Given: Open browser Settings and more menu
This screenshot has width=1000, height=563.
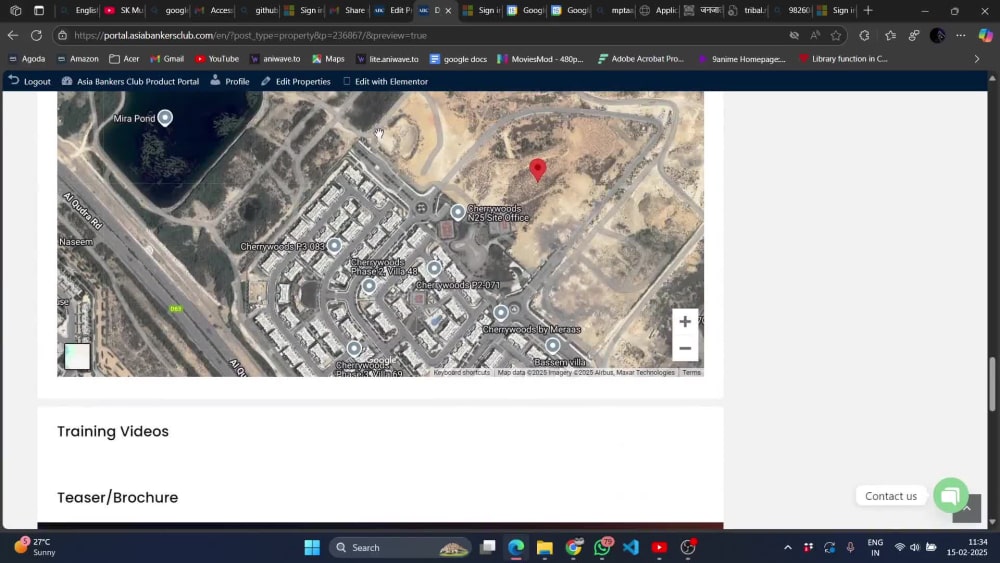Looking at the screenshot, I should (960, 36).
